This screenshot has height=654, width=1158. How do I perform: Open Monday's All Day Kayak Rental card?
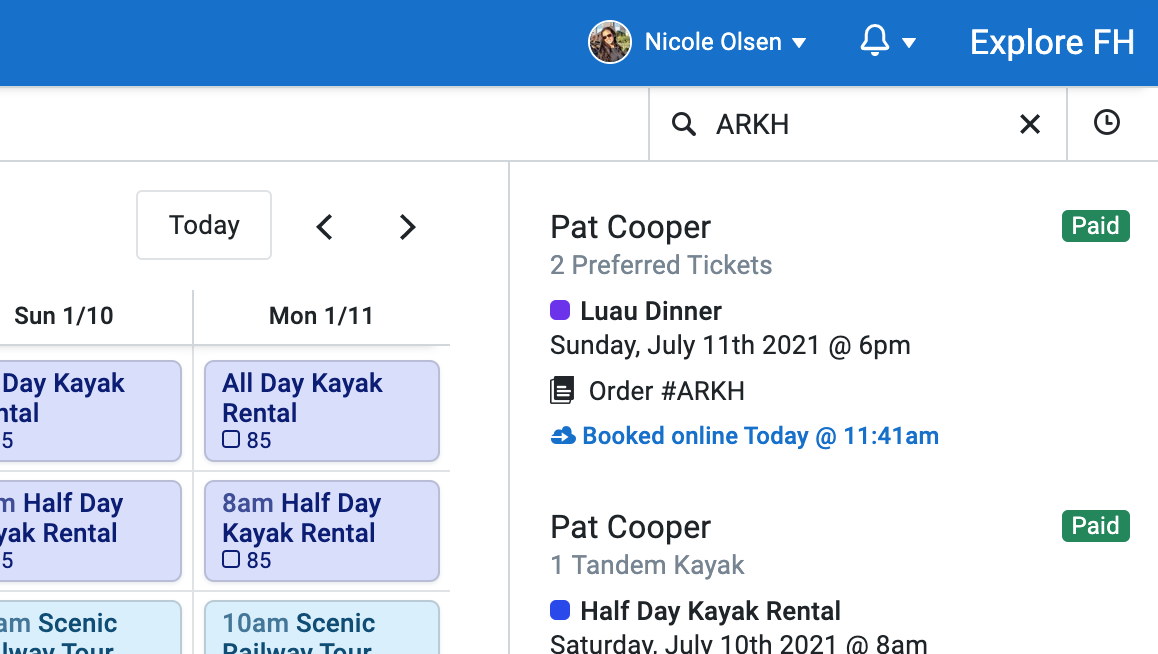[x=322, y=411]
